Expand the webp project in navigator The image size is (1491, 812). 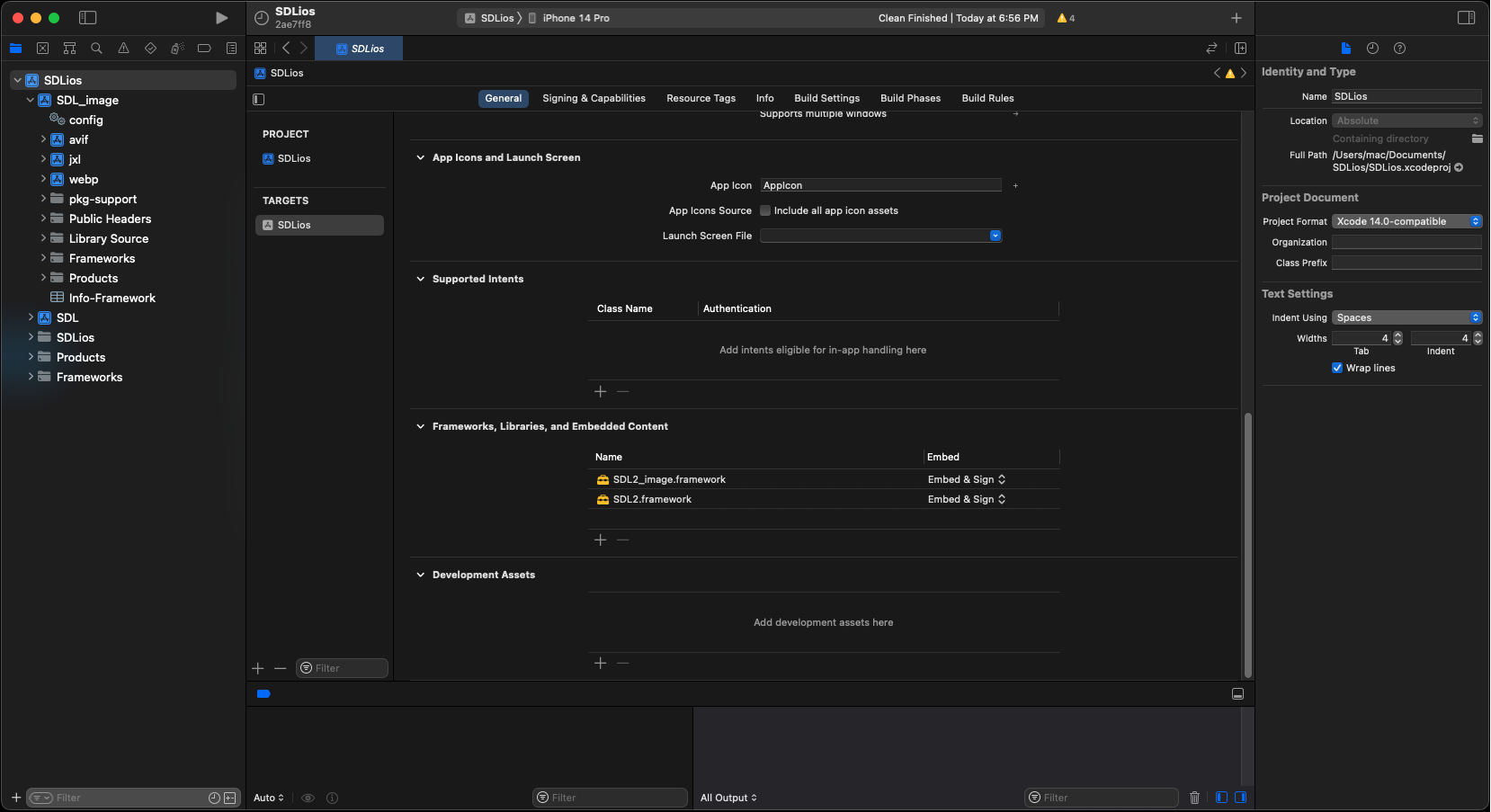click(x=42, y=179)
